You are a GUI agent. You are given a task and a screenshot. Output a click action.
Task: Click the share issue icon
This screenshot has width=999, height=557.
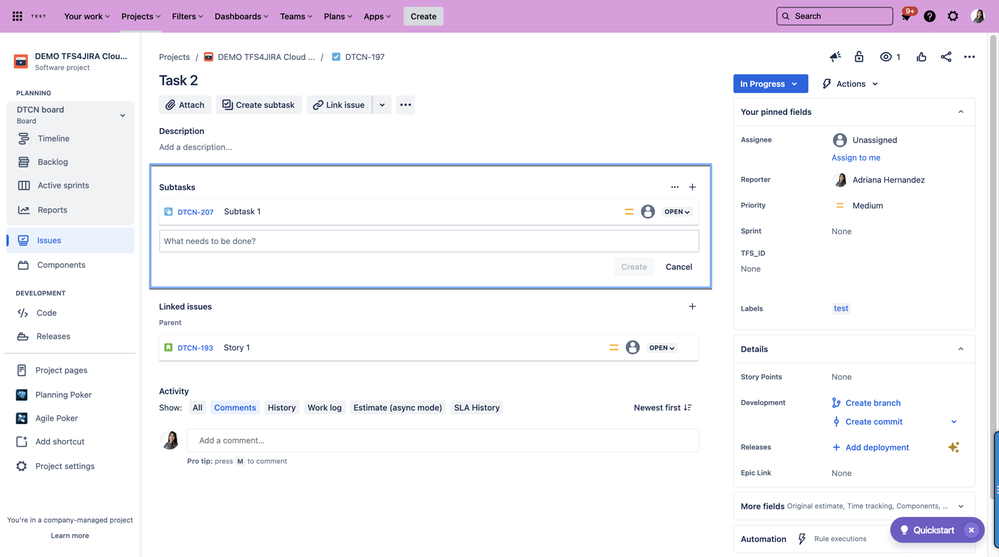(946, 57)
